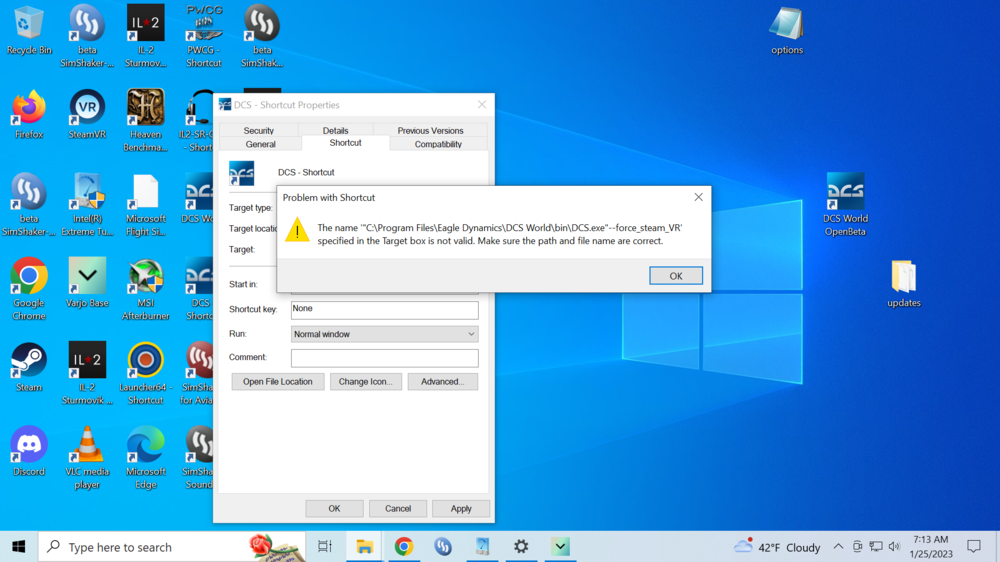The height and width of the screenshot is (562, 1000).
Task: Open the notification center icon
Action: point(974,547)
